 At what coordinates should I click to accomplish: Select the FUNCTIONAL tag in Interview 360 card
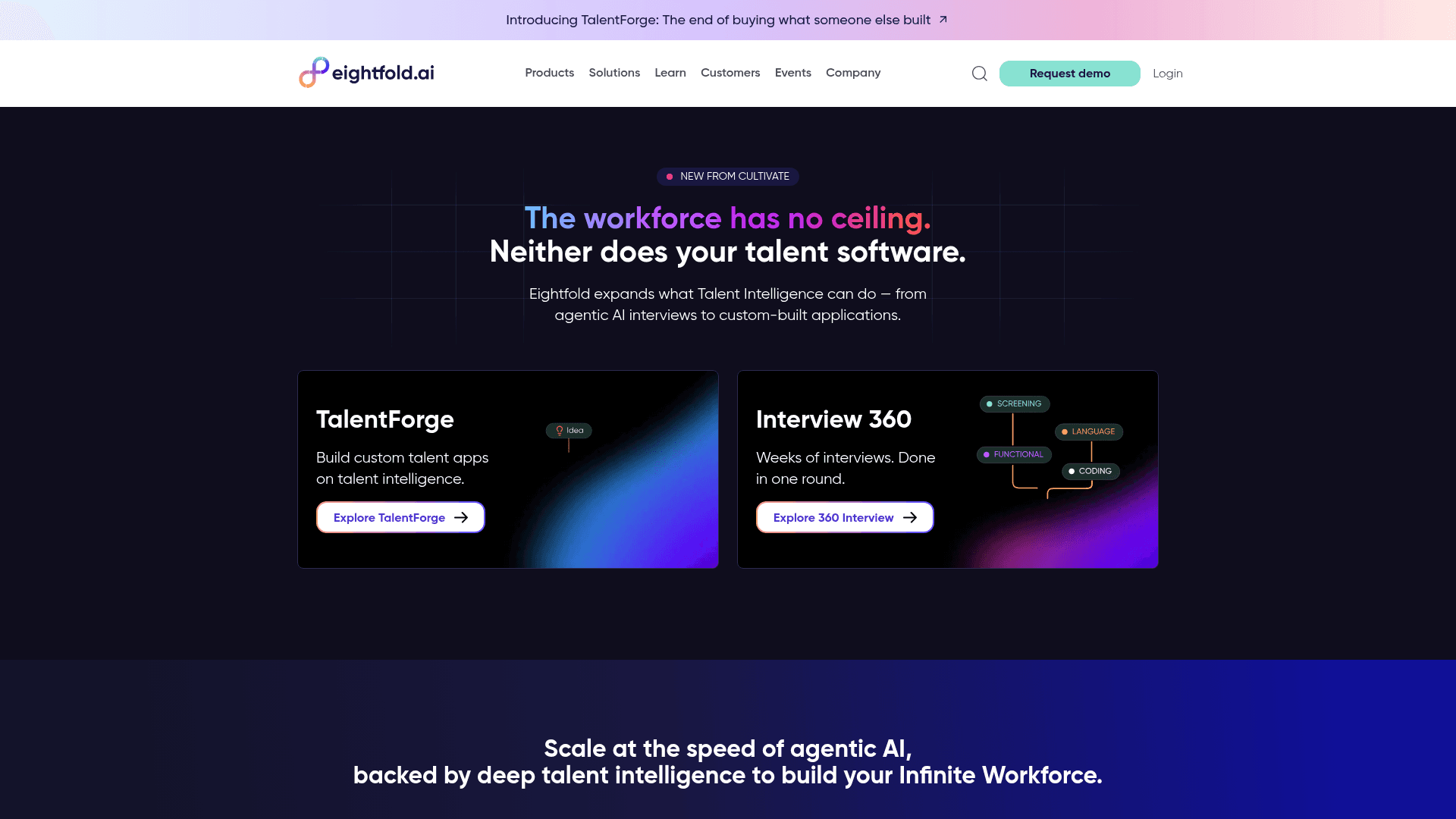click(x=1014, y=455)
